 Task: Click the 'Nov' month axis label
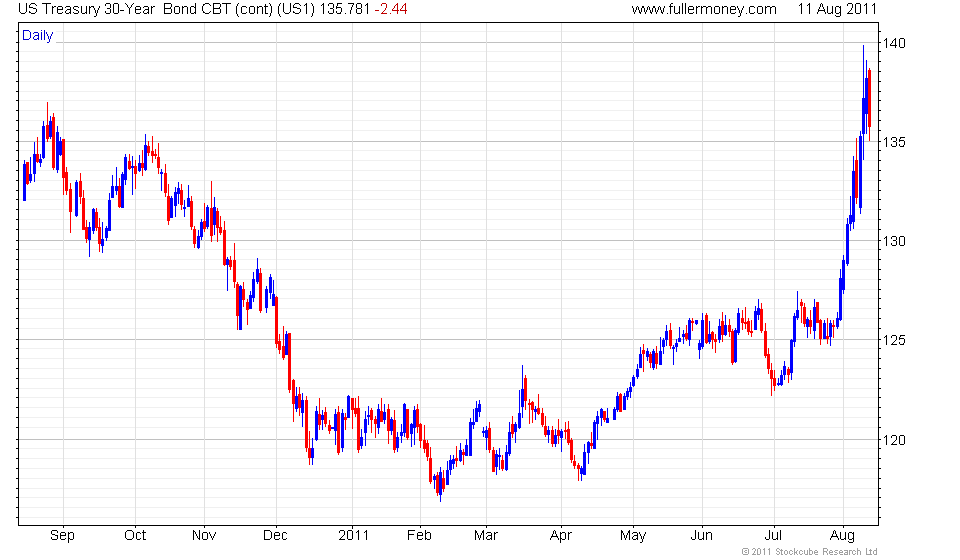tap(204, 536)
